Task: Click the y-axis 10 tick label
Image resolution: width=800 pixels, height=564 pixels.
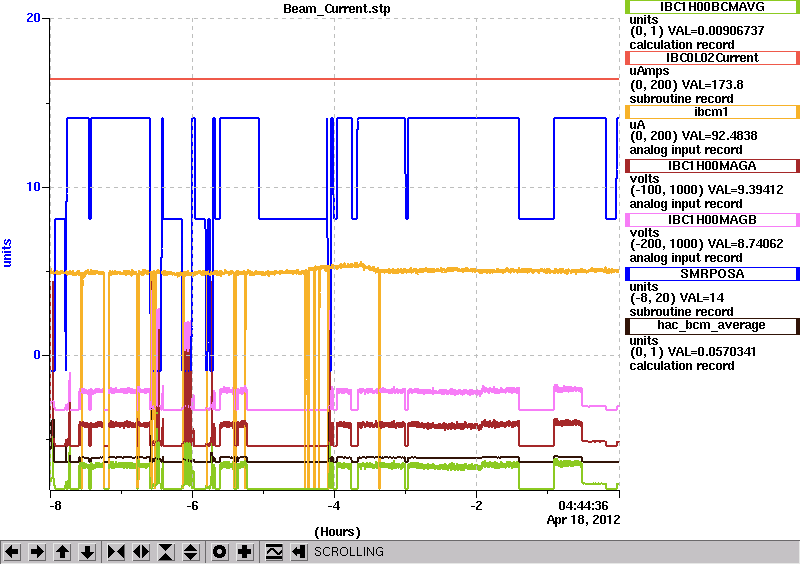Action: point(34,187)
